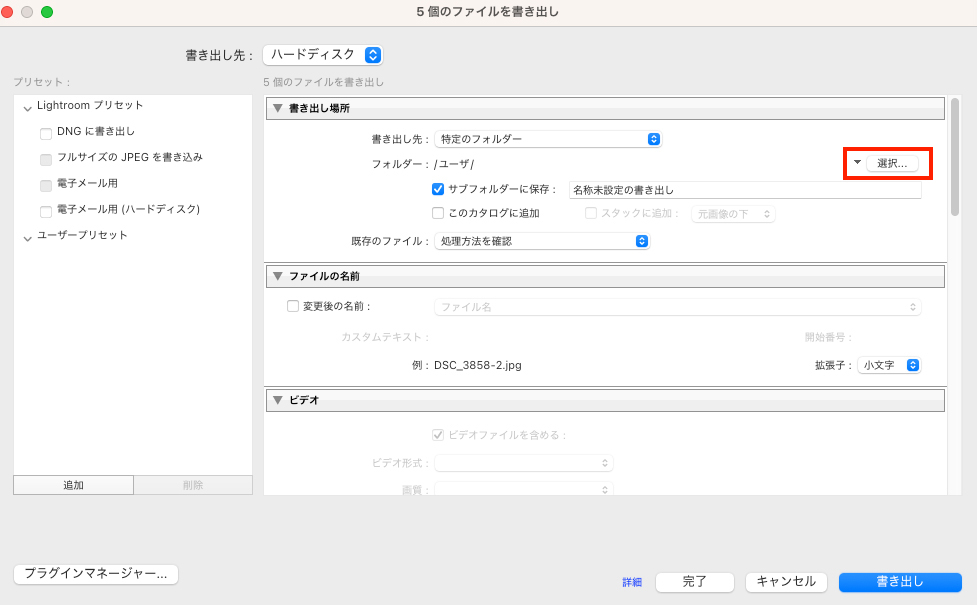Collapse the Lightroom プリセット tree

[x=27, y=105]
